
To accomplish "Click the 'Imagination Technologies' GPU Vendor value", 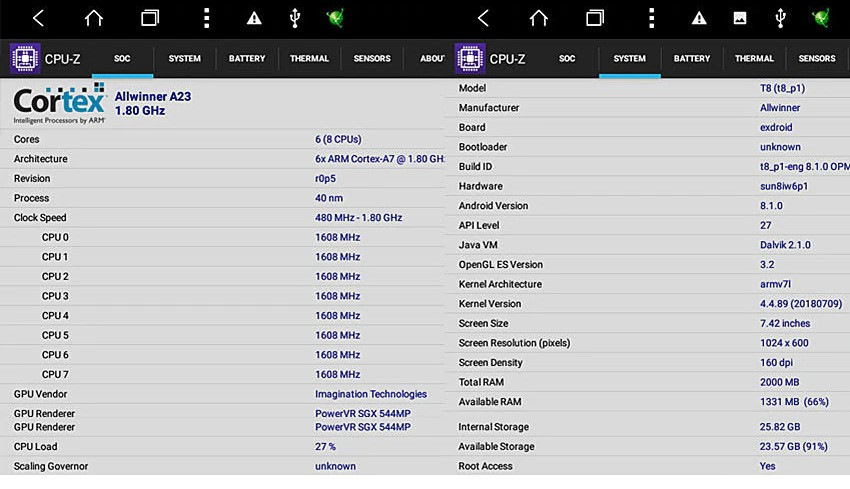I will pos(371,394).
